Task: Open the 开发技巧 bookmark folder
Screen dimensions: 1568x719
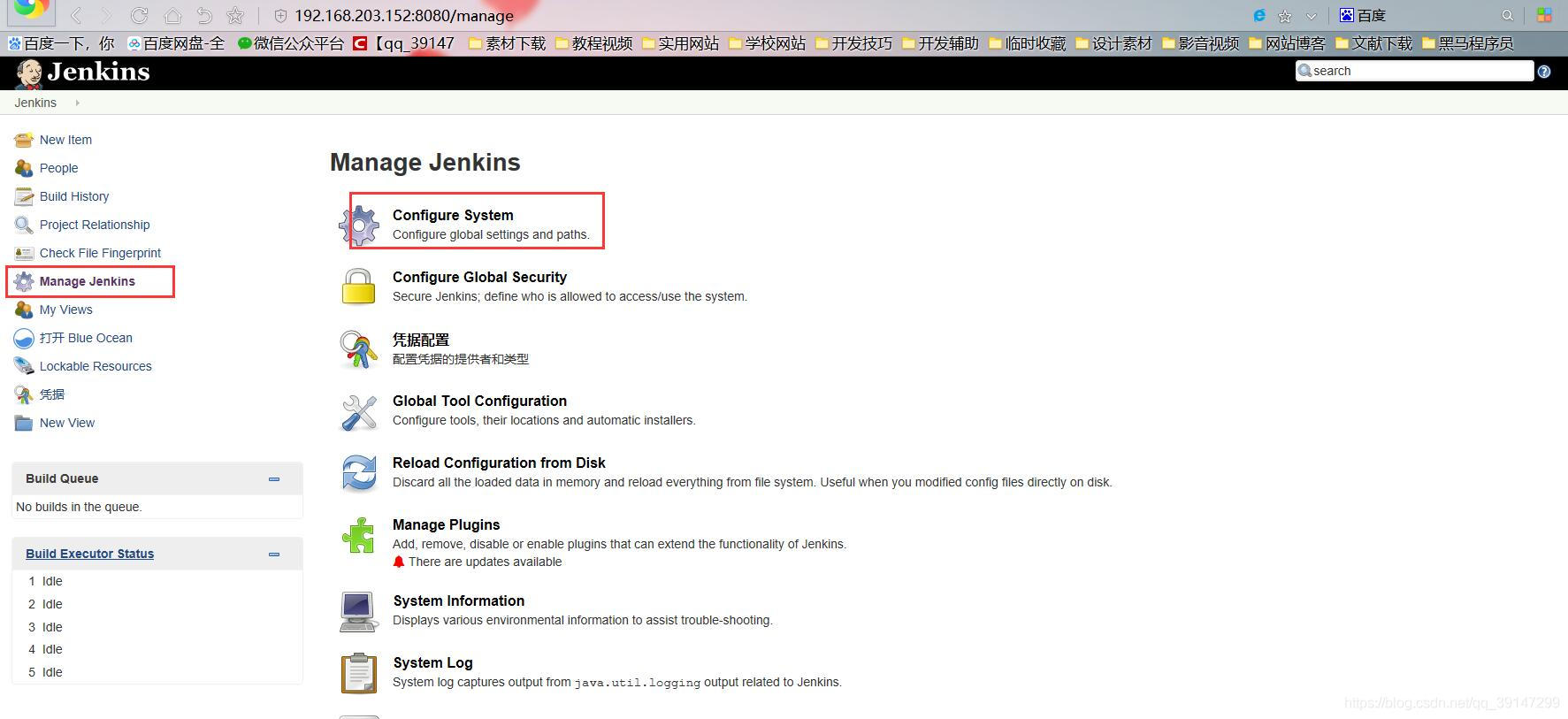Action: pyautogui.click(x=853, y=43)
